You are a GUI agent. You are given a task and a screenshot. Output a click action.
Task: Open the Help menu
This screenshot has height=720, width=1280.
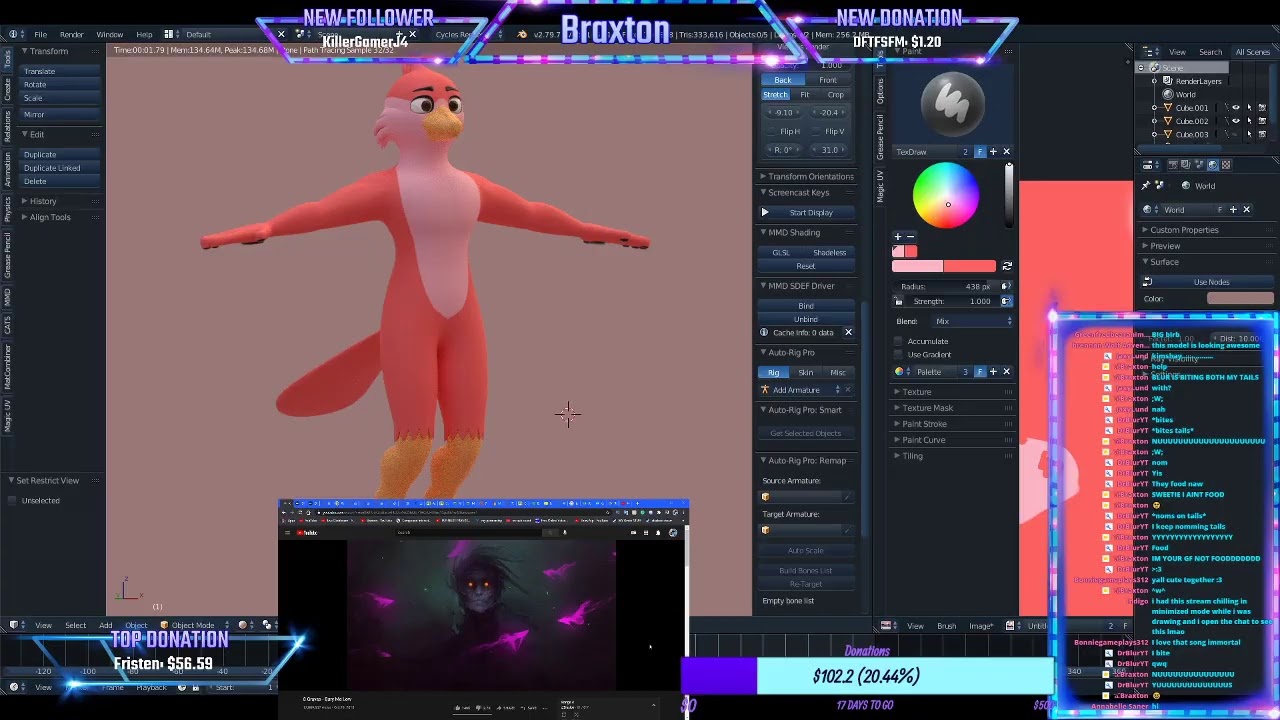click(x=144, y=35)
